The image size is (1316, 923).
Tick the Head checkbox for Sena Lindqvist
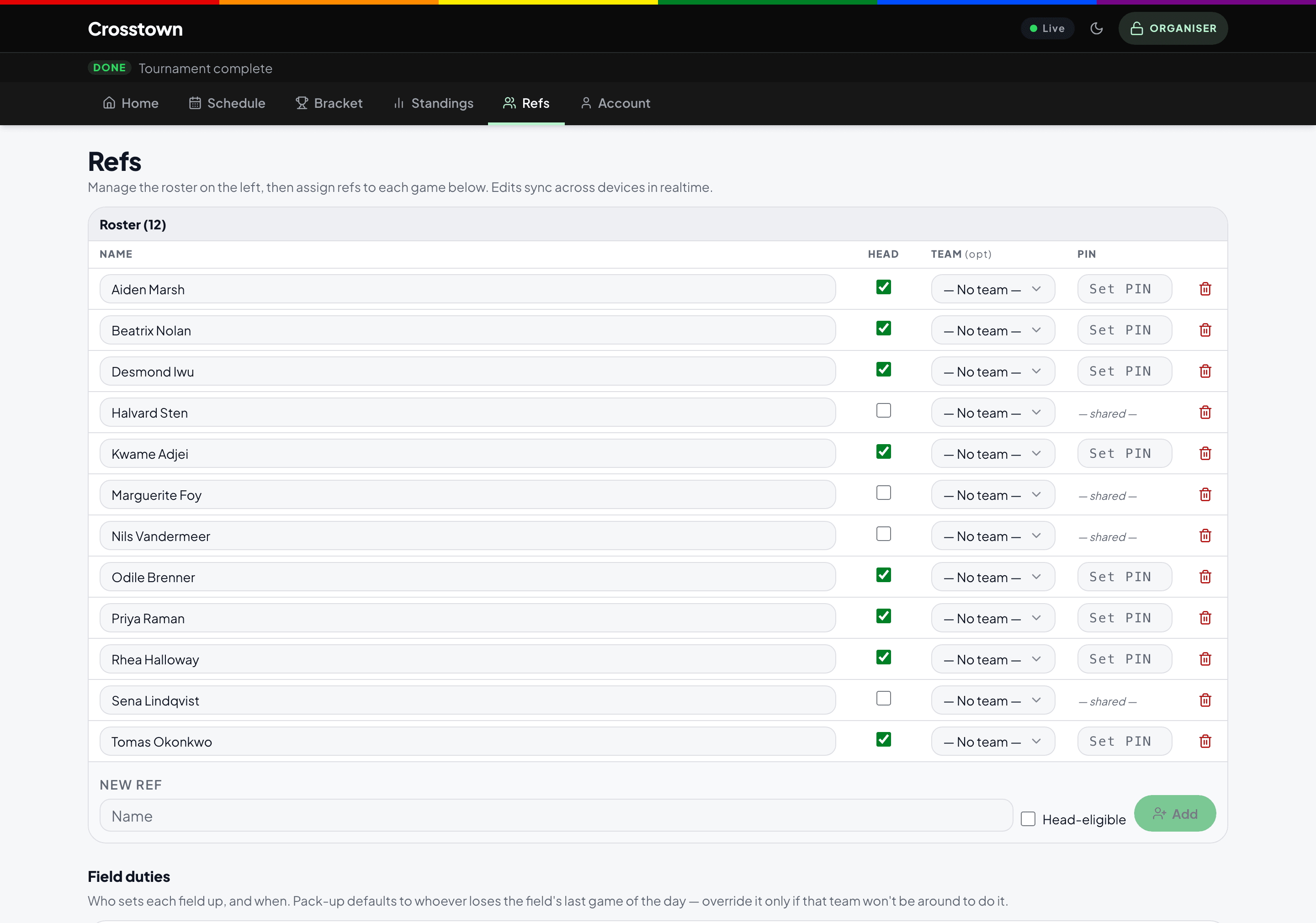[883, 698]
